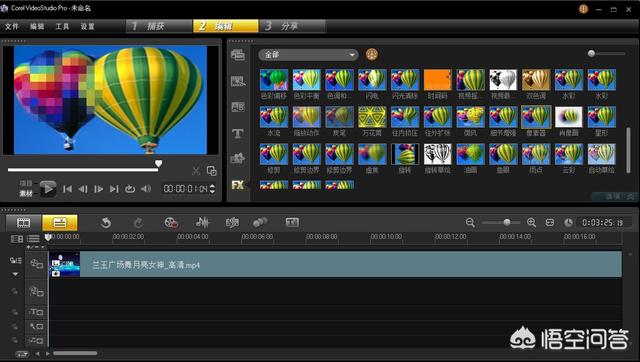
Task: Click the scissors split clip icon
Action: click(196, 171)
